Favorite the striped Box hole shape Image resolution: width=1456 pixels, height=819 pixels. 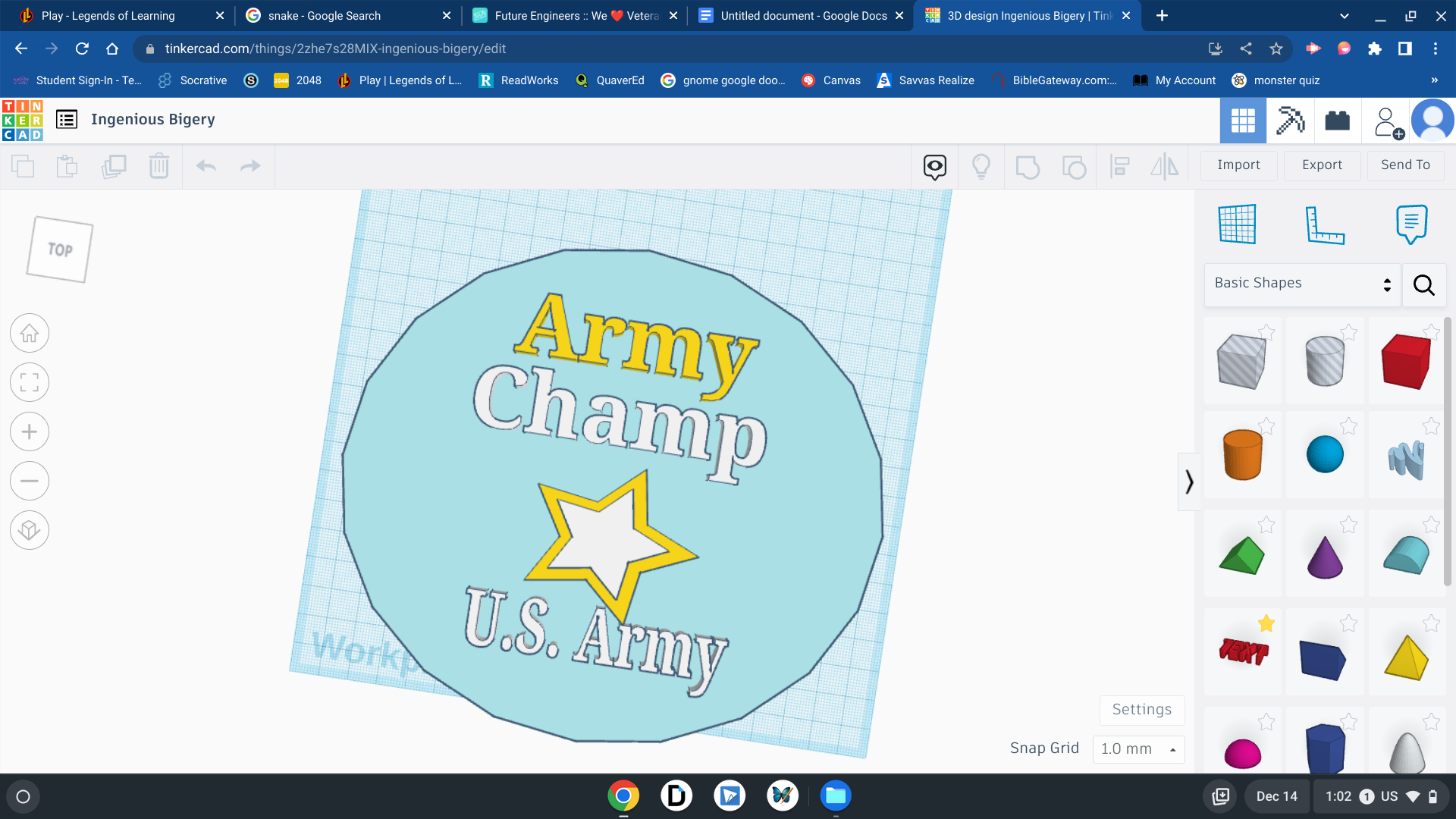1266,331
